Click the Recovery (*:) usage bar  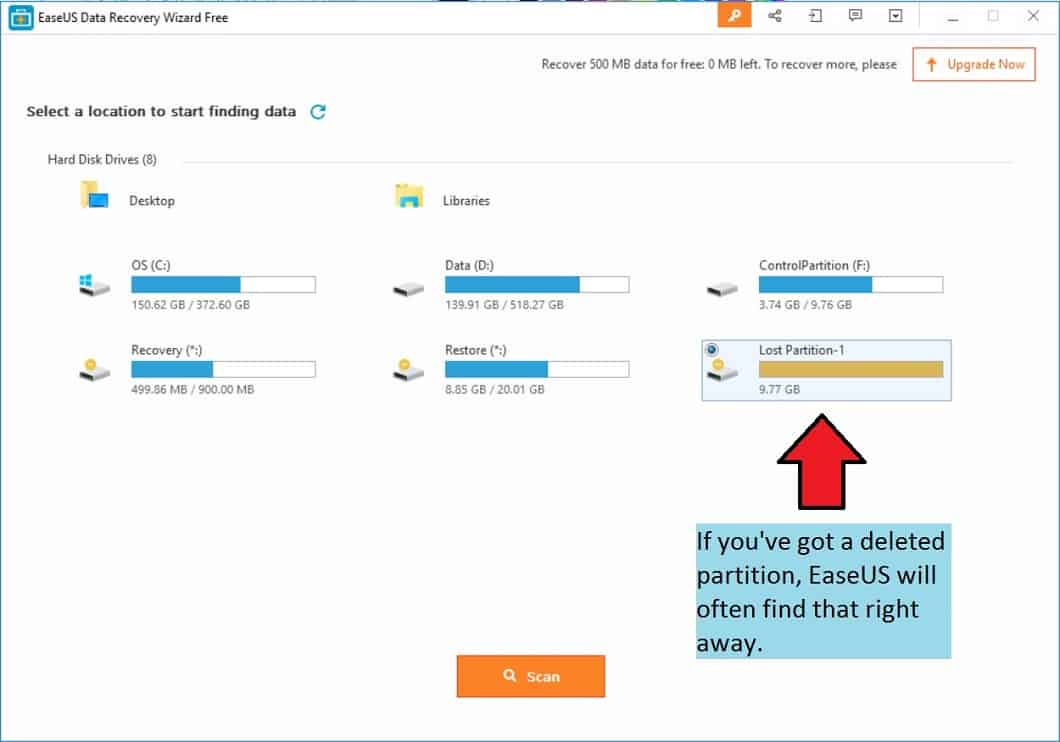point(223,369)
